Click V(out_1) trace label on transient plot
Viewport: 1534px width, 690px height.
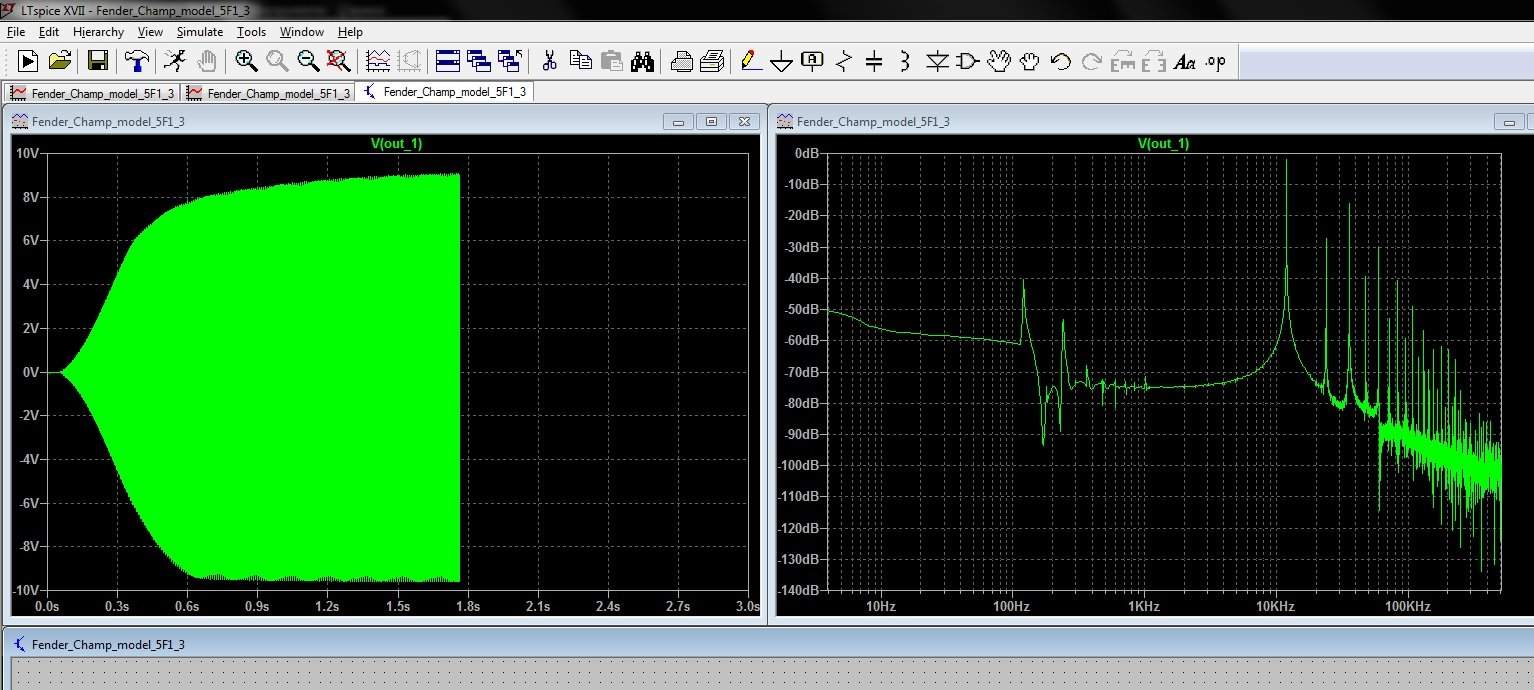(x=397, y=143)
